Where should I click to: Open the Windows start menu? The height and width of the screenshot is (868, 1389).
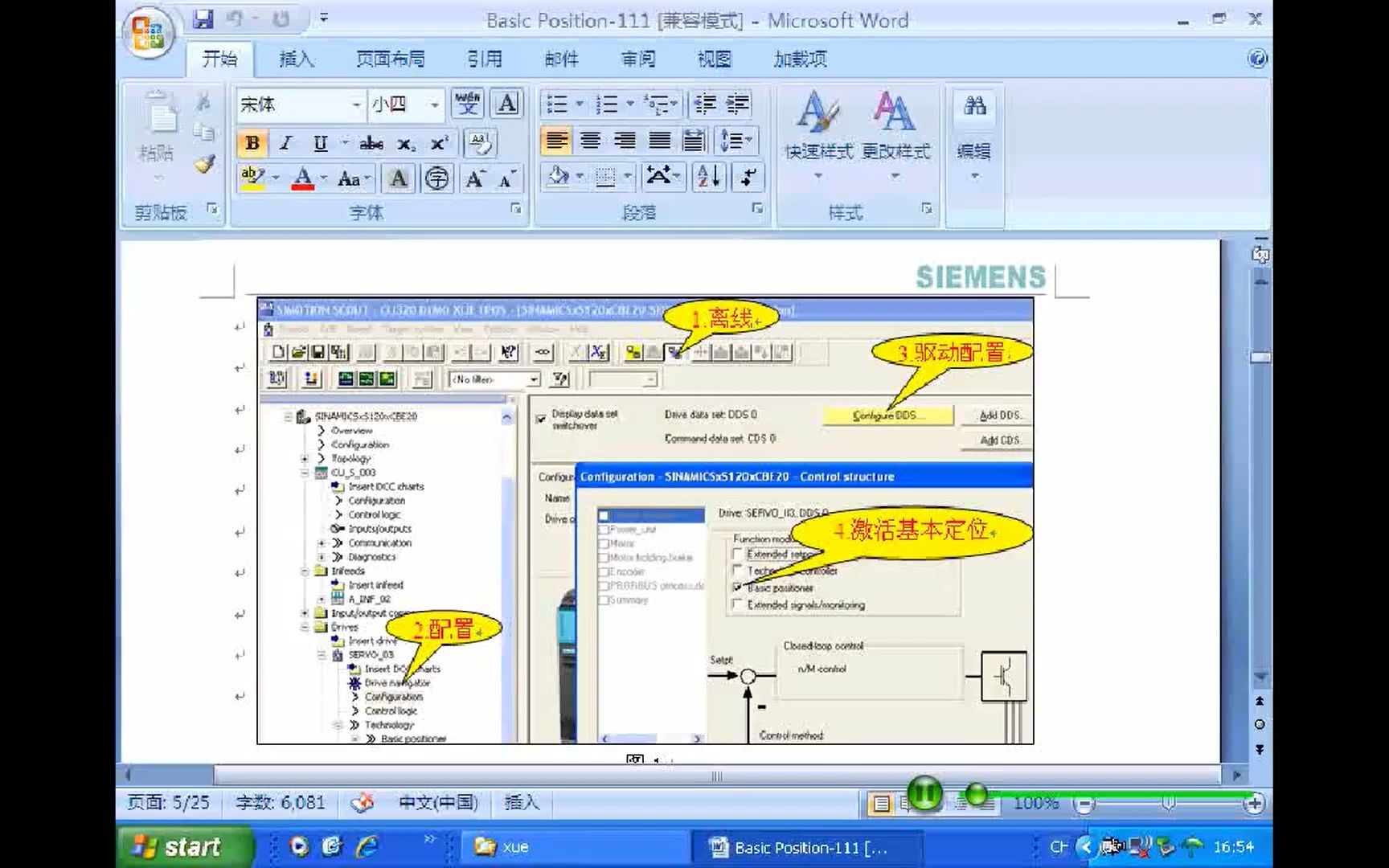tap(185, 846)
